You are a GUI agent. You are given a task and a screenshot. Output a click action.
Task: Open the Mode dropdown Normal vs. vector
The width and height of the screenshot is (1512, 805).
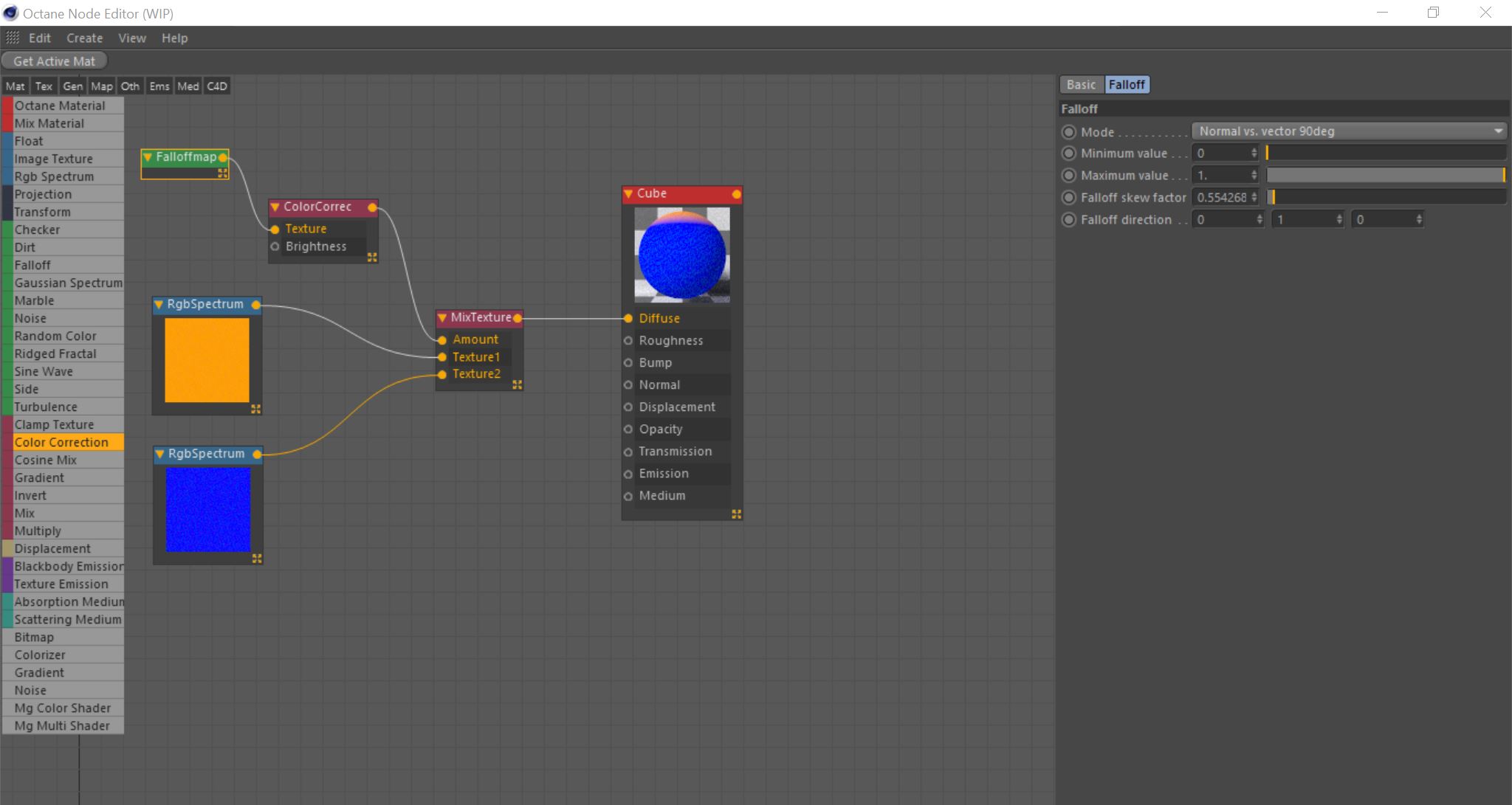tap(1349, 131)
